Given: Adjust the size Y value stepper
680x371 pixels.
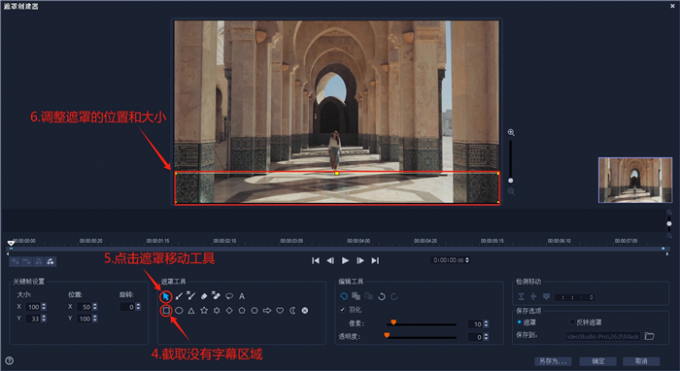Looking at the screenshot, I should [x=43, y=318].
